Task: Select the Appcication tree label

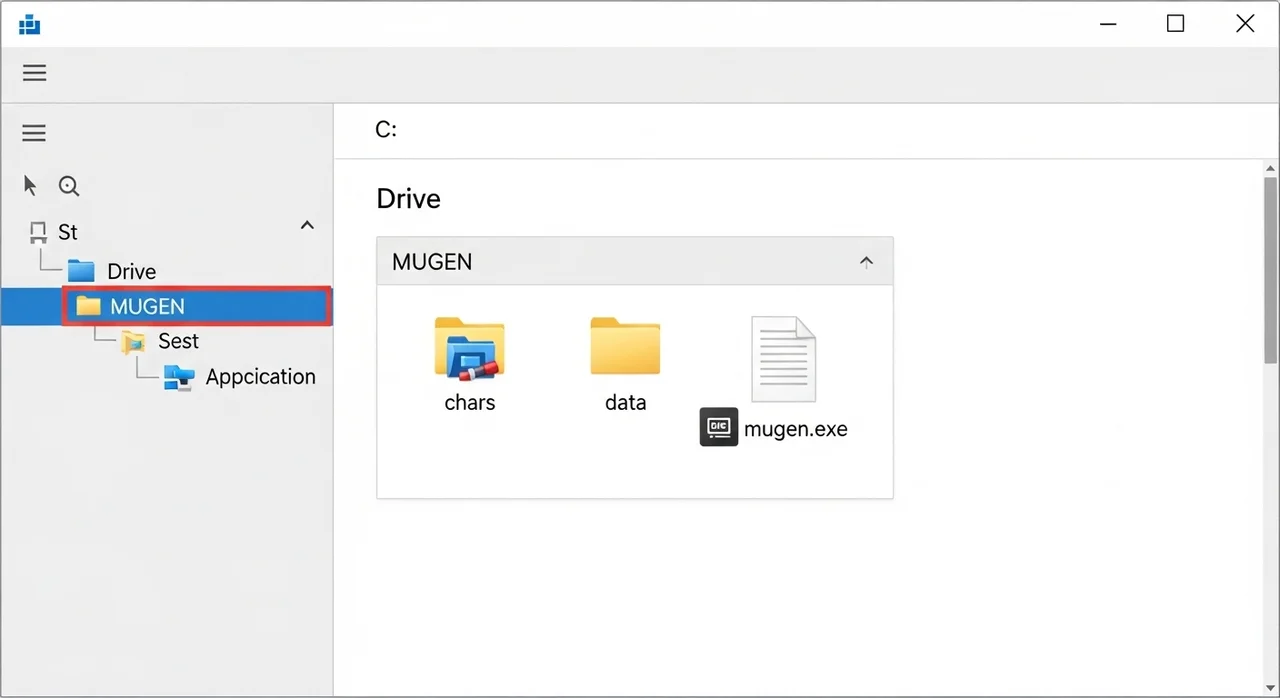Action: point(261,377)
